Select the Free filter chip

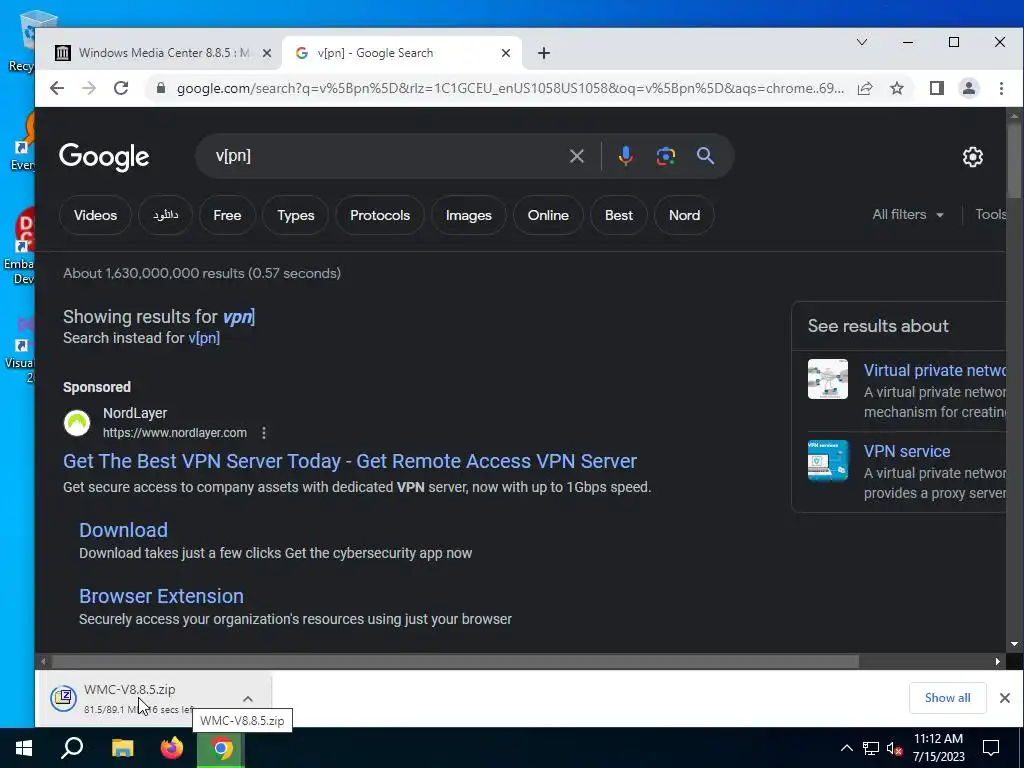227,216
